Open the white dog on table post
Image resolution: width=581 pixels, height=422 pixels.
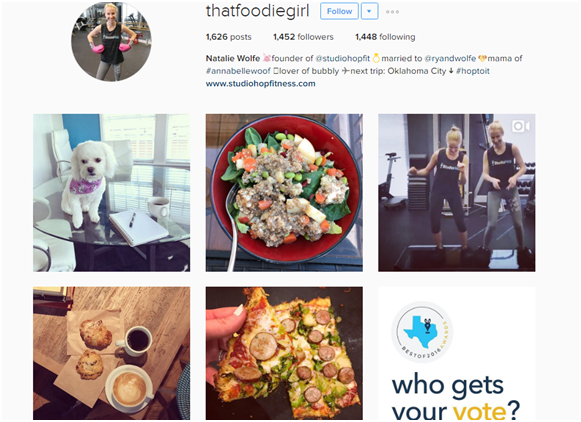112,193
